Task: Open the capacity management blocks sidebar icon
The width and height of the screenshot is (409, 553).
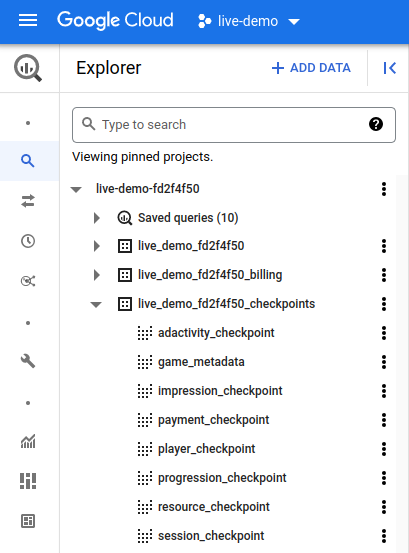Action: click(x=28, y=481)
